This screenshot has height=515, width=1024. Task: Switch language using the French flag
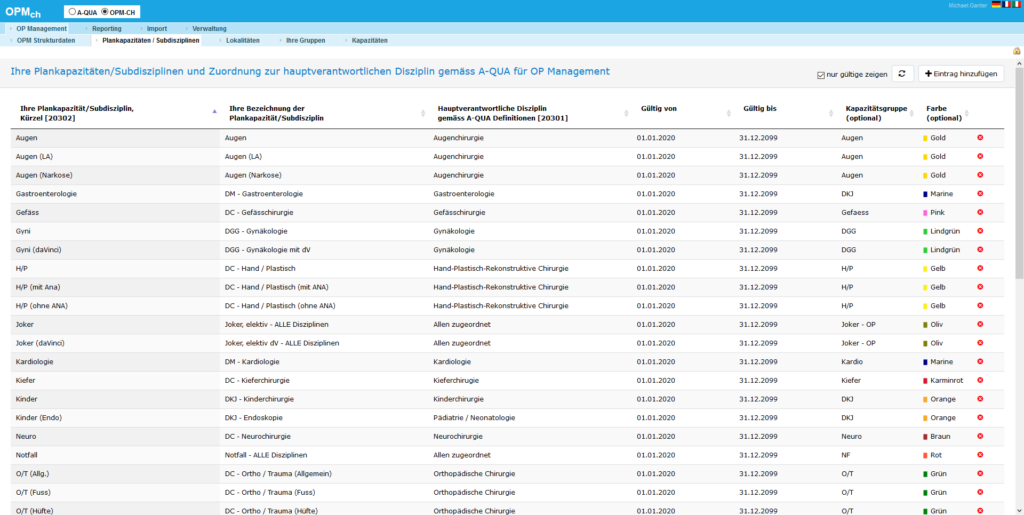click(x=1004, y=6)
